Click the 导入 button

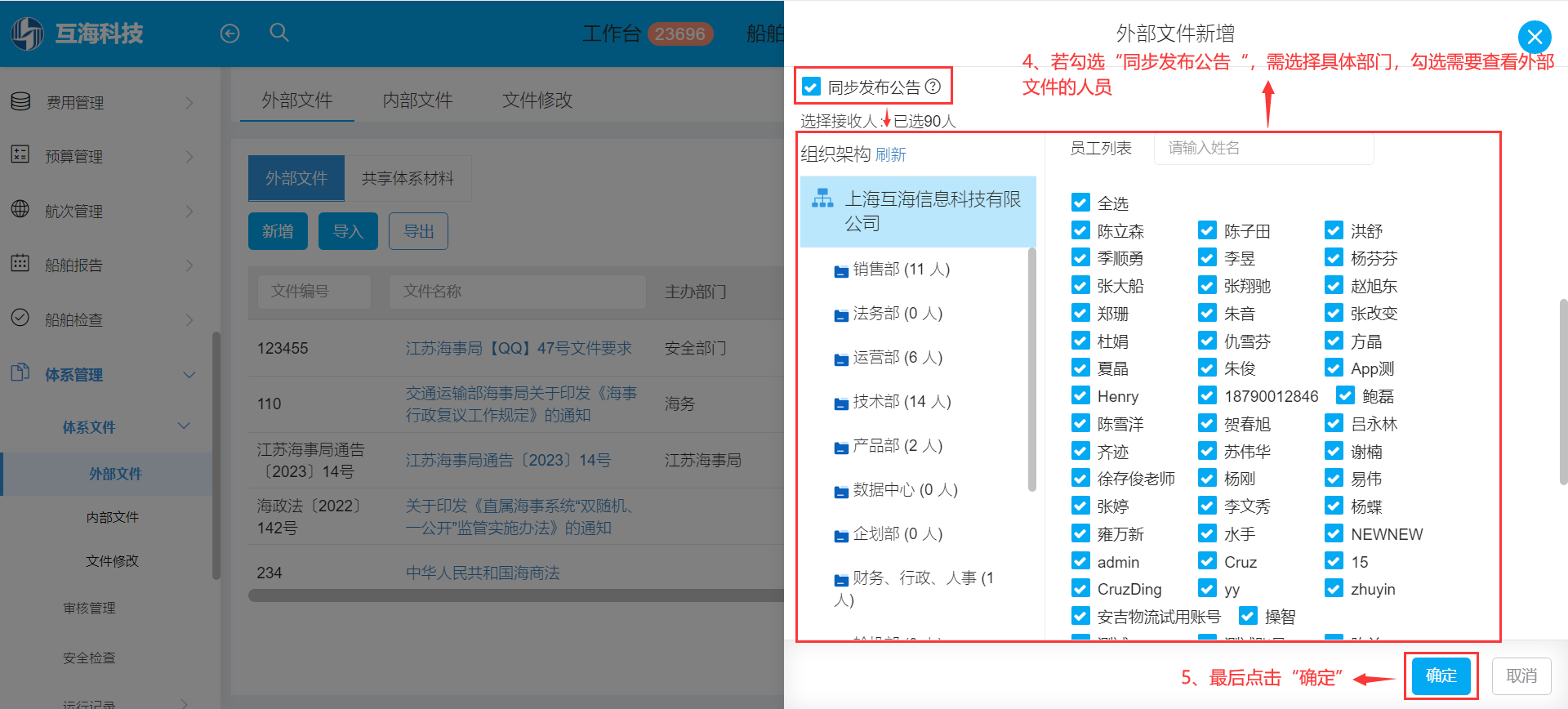click(348, 231)
